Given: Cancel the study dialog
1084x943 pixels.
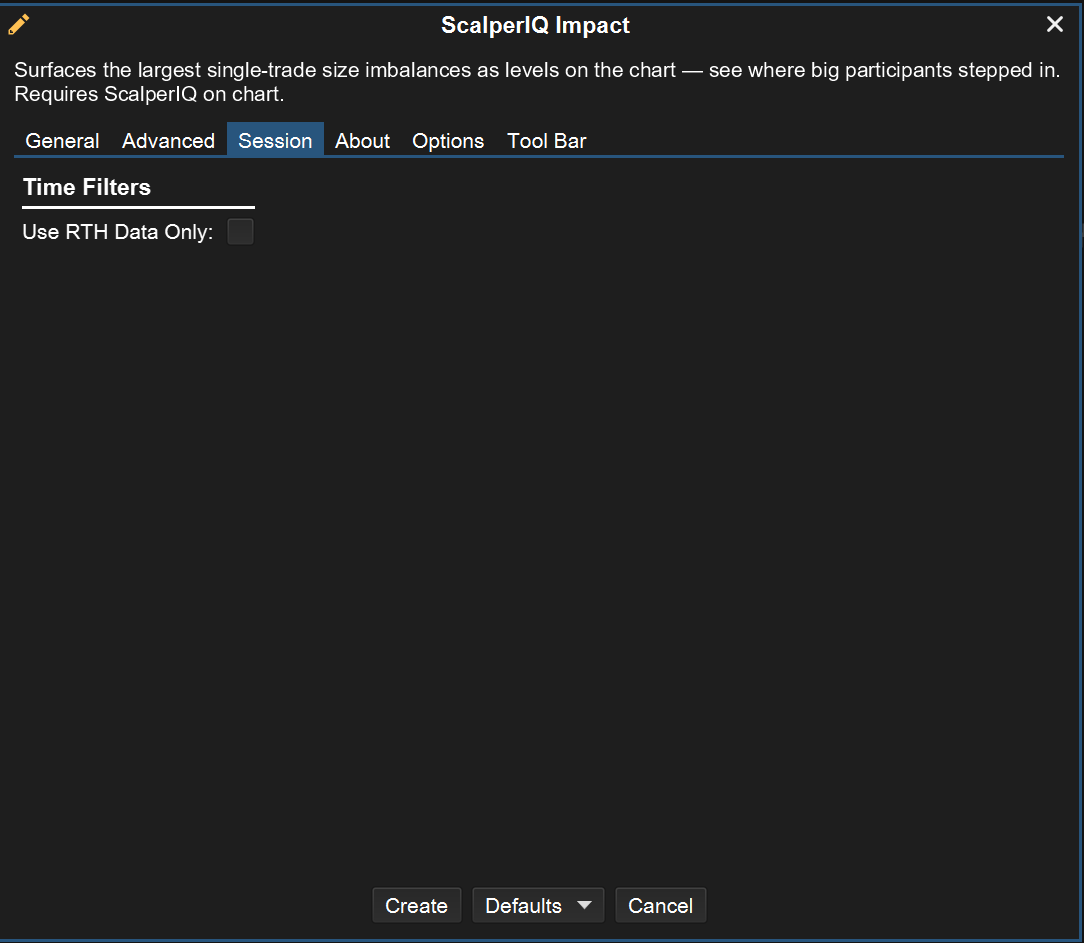Looking at the screenshot, I should click(660, 906).
